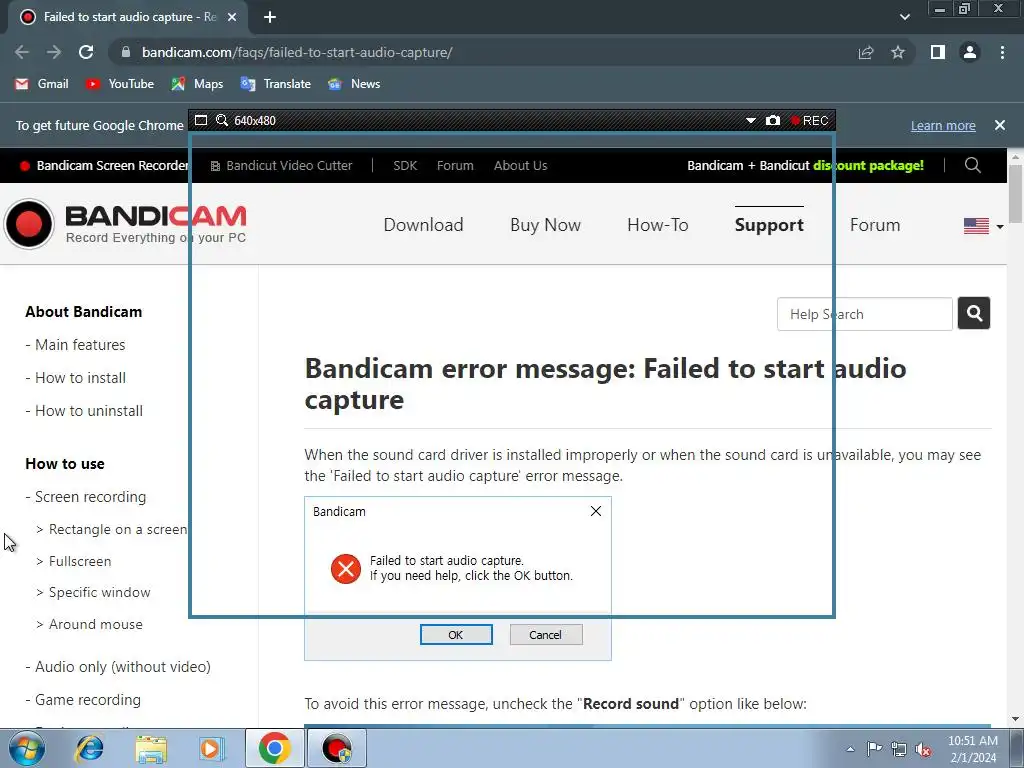
Task: Click the Bandicam logo
Action: 125,224
